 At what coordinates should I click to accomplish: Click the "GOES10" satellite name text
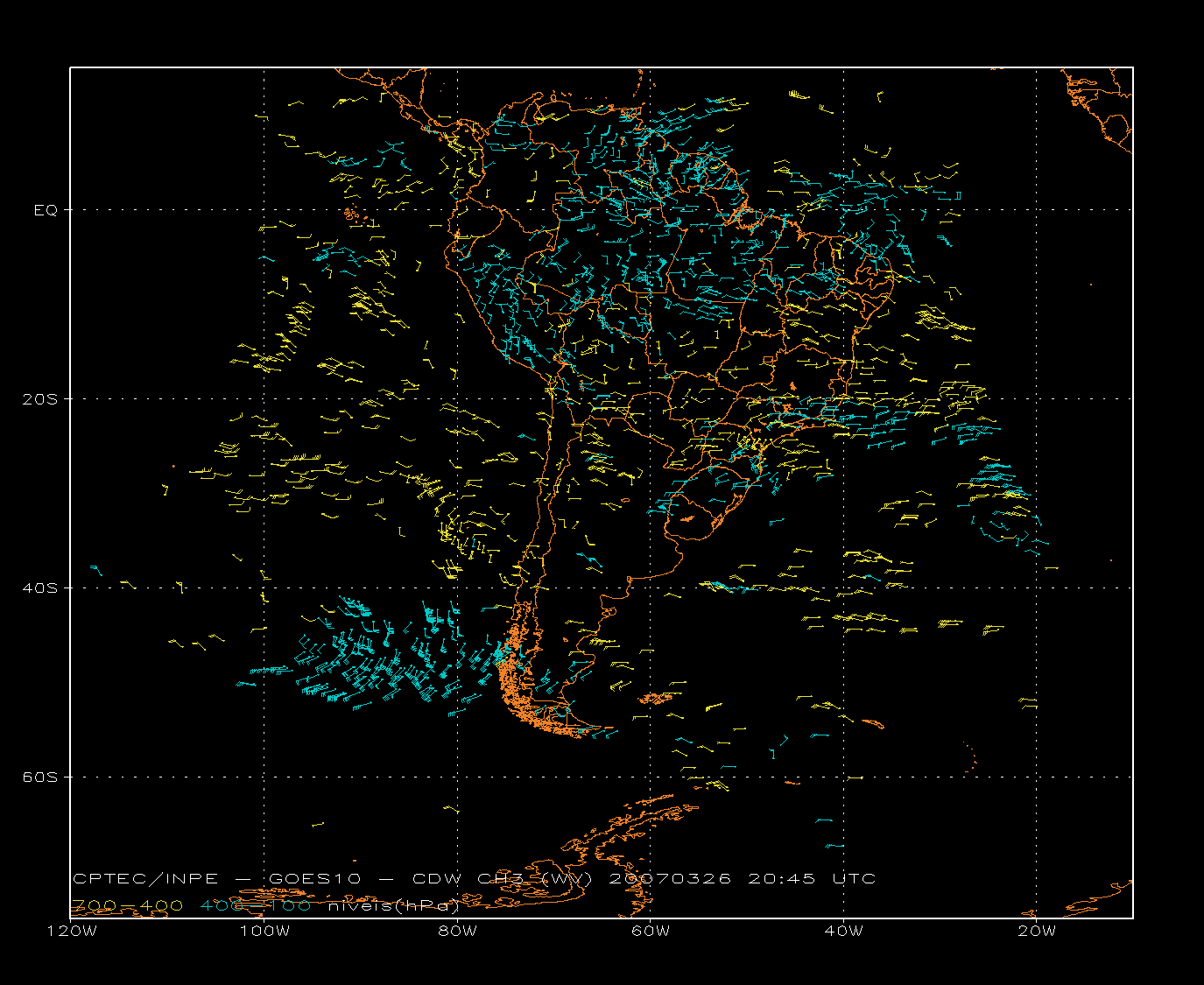tap(315, 879)
